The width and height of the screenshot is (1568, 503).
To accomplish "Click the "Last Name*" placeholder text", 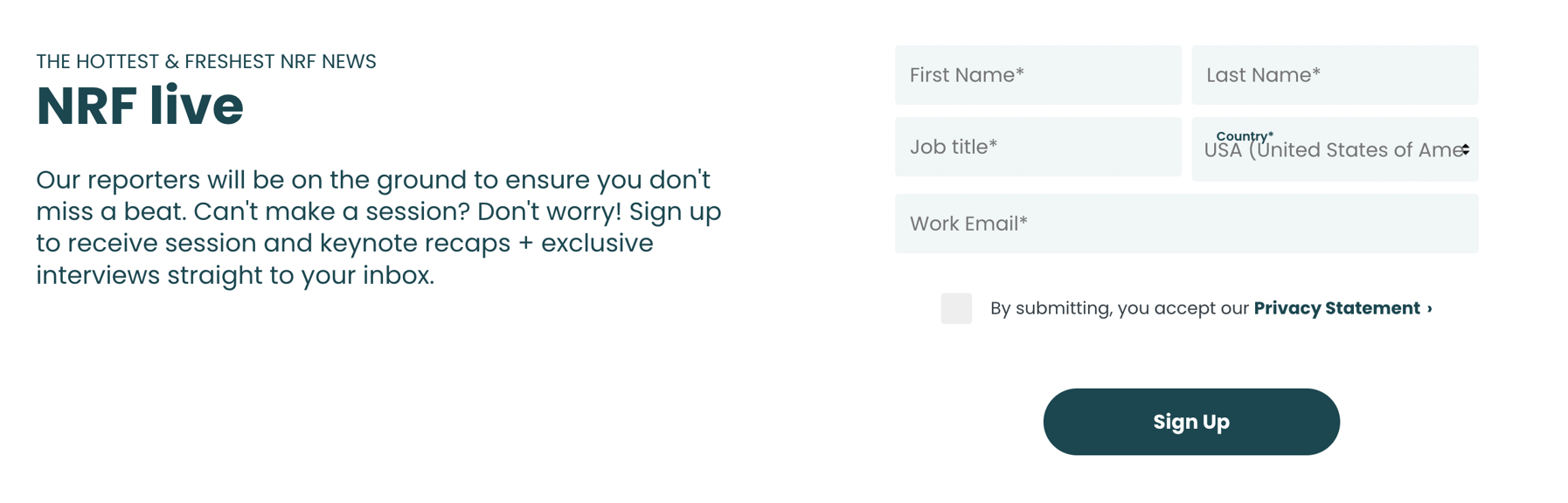I will pyautogui.click(x=1263, y=75).
